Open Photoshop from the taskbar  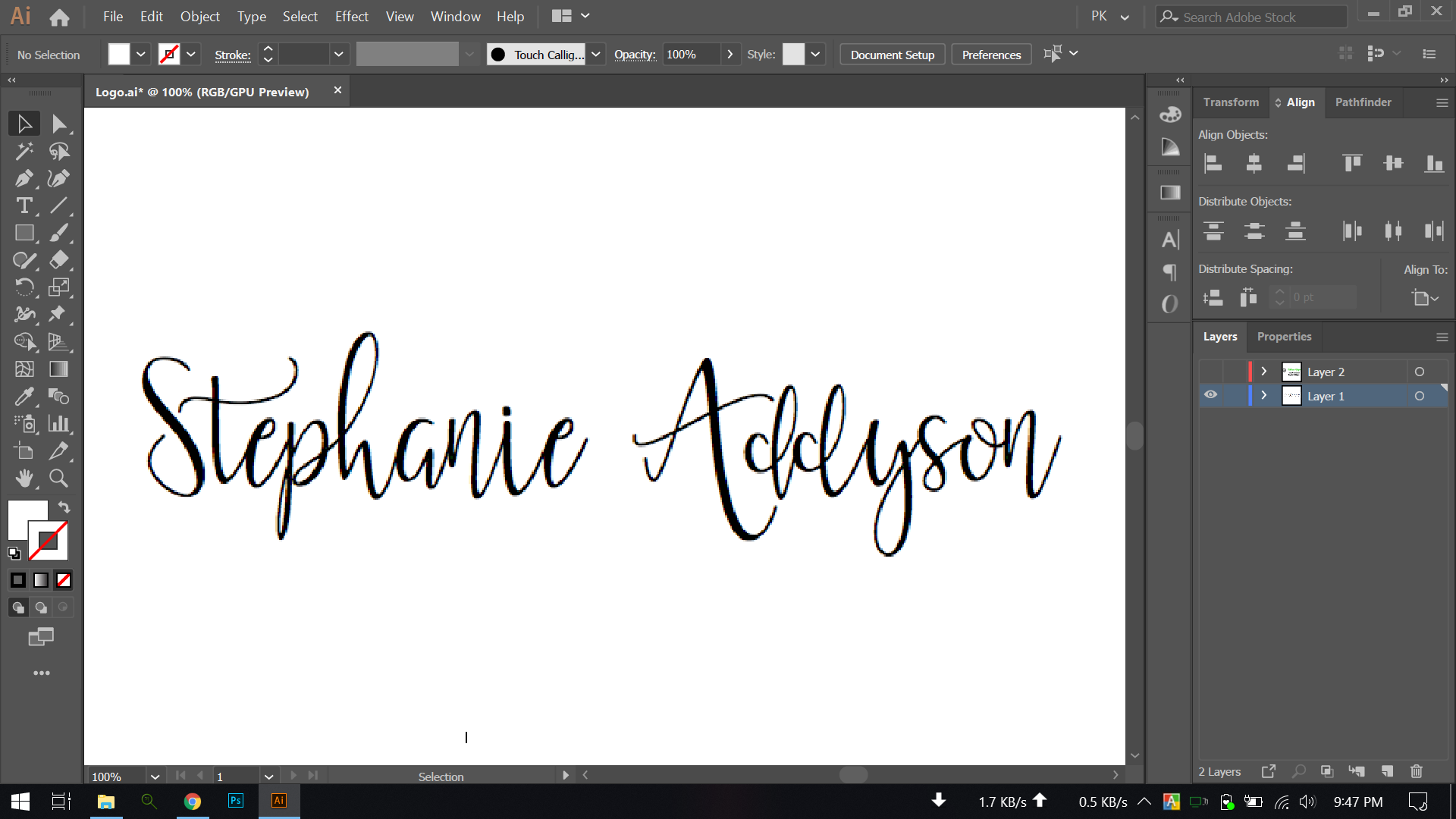pos(236,801)
